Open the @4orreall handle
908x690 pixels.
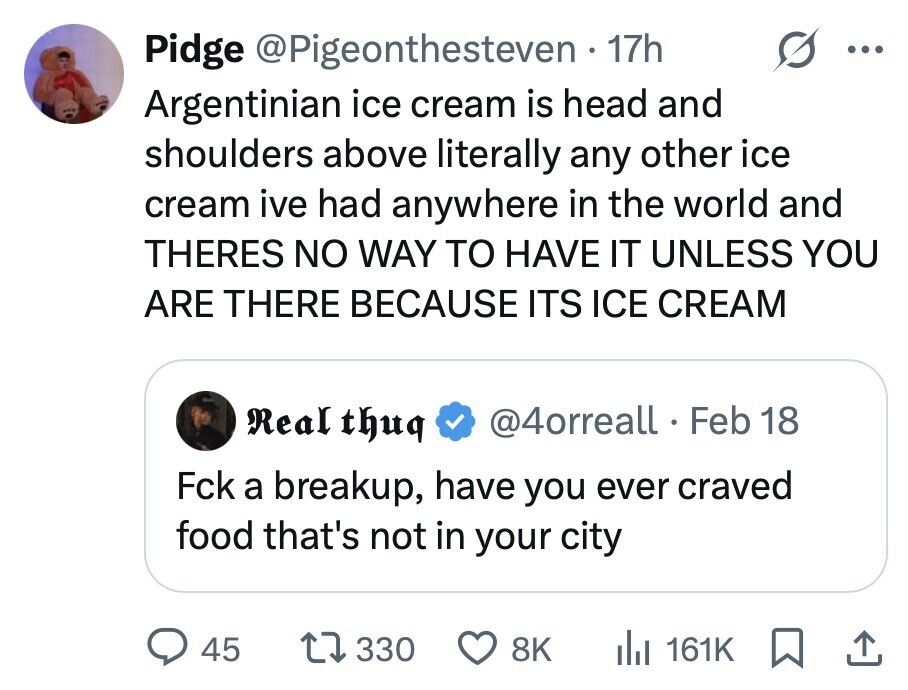tap(573, 421)
